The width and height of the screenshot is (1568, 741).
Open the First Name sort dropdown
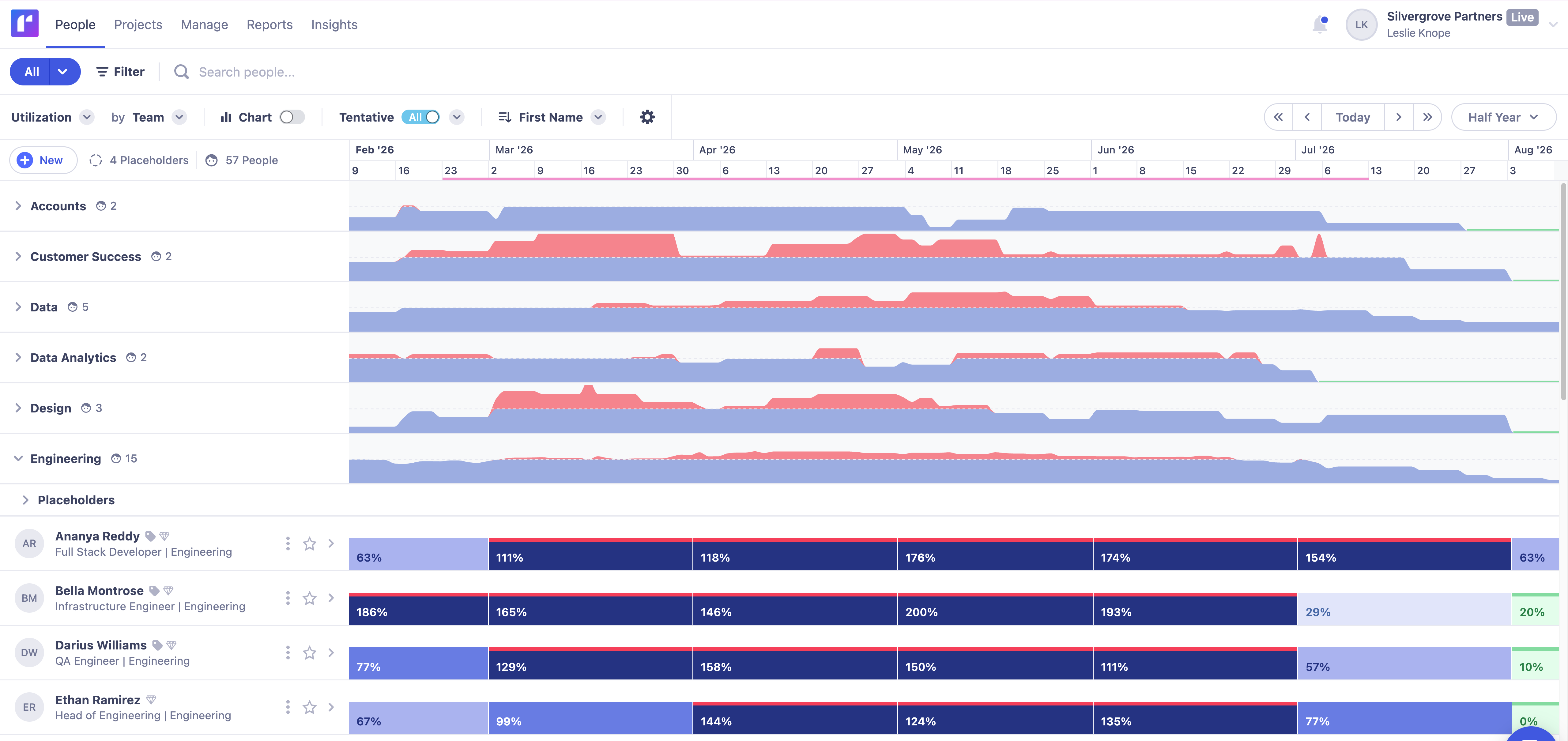(x=551, y=117)
